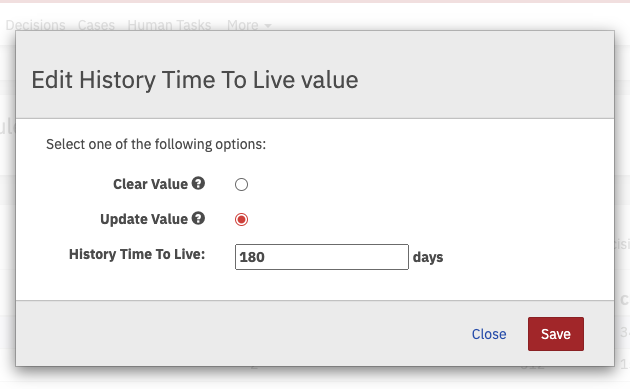Expand the More dropdown menu
Screen dimensions: 630x389
[x=249, y=25]
